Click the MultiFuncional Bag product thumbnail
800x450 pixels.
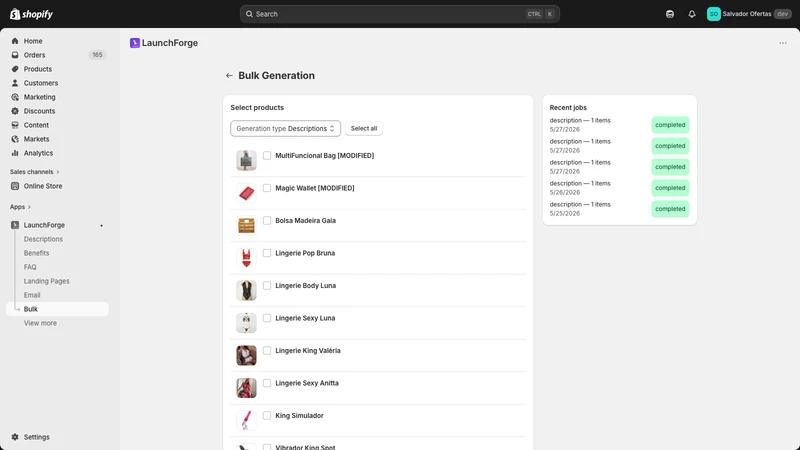tap(246, 160)
